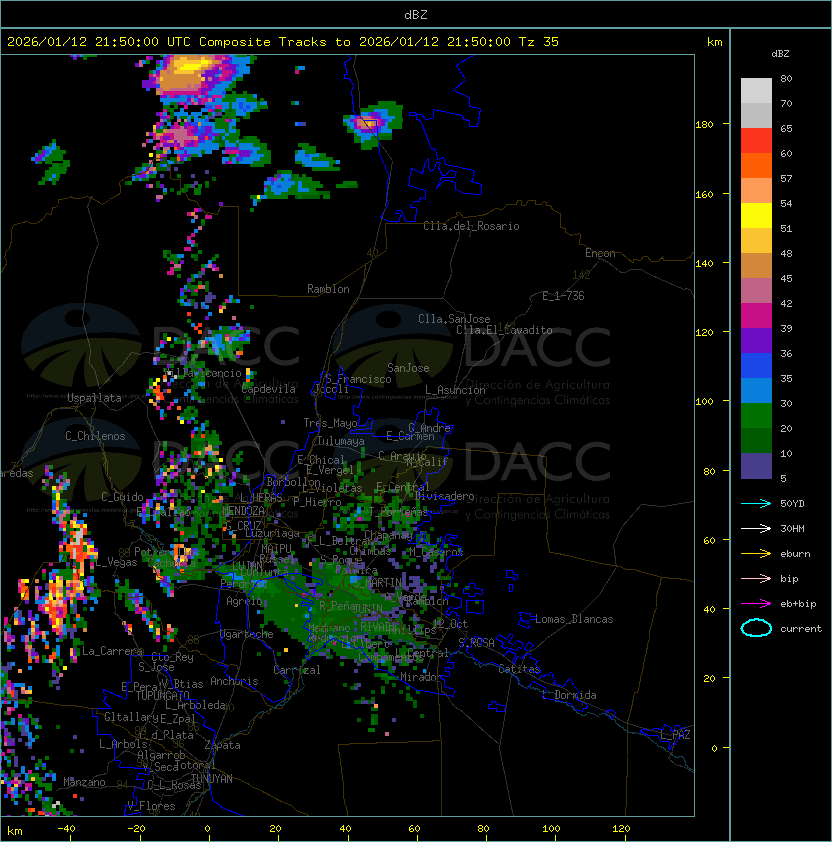Click the '30HM' legend label
The image size is (832, 842).
click(x=792, y=529)
